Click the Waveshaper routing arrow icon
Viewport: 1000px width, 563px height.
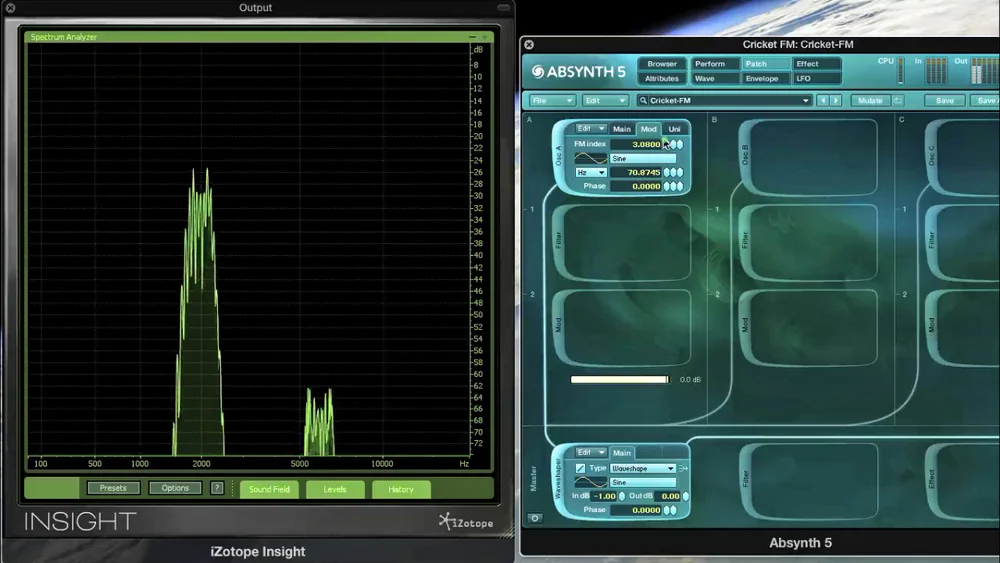(683, 469)
